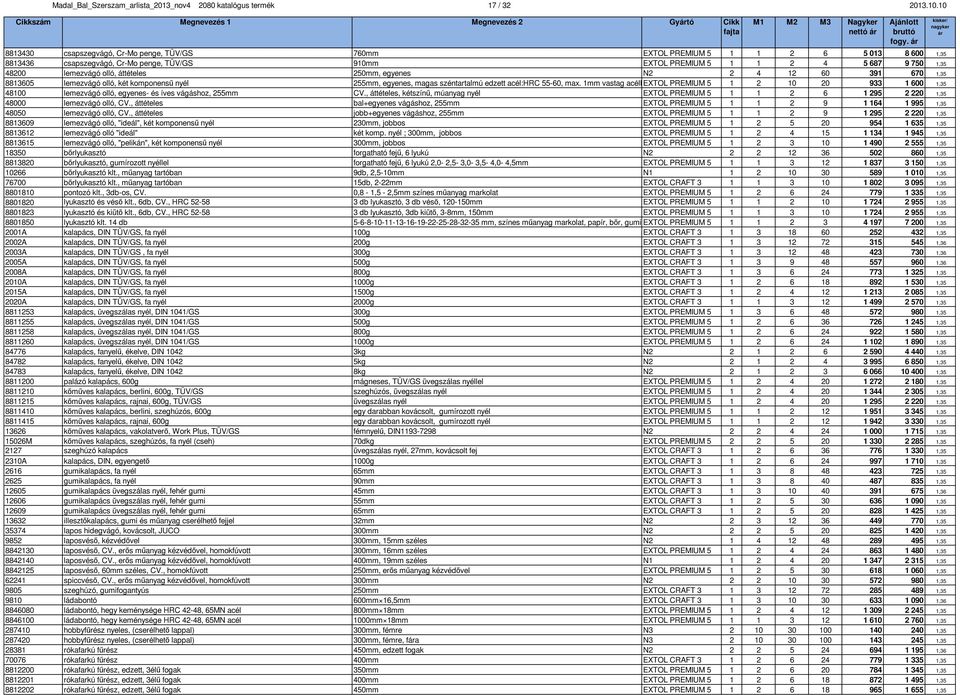Click cell jobb+egyenes vágáshoz, 255mm

tap(408, 113)
